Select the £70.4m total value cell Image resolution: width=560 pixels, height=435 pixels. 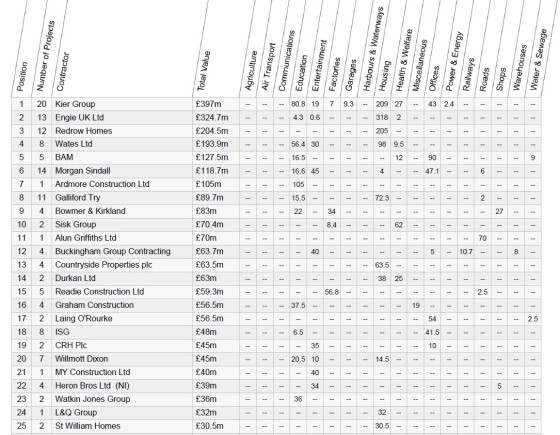tap(210, 225)
